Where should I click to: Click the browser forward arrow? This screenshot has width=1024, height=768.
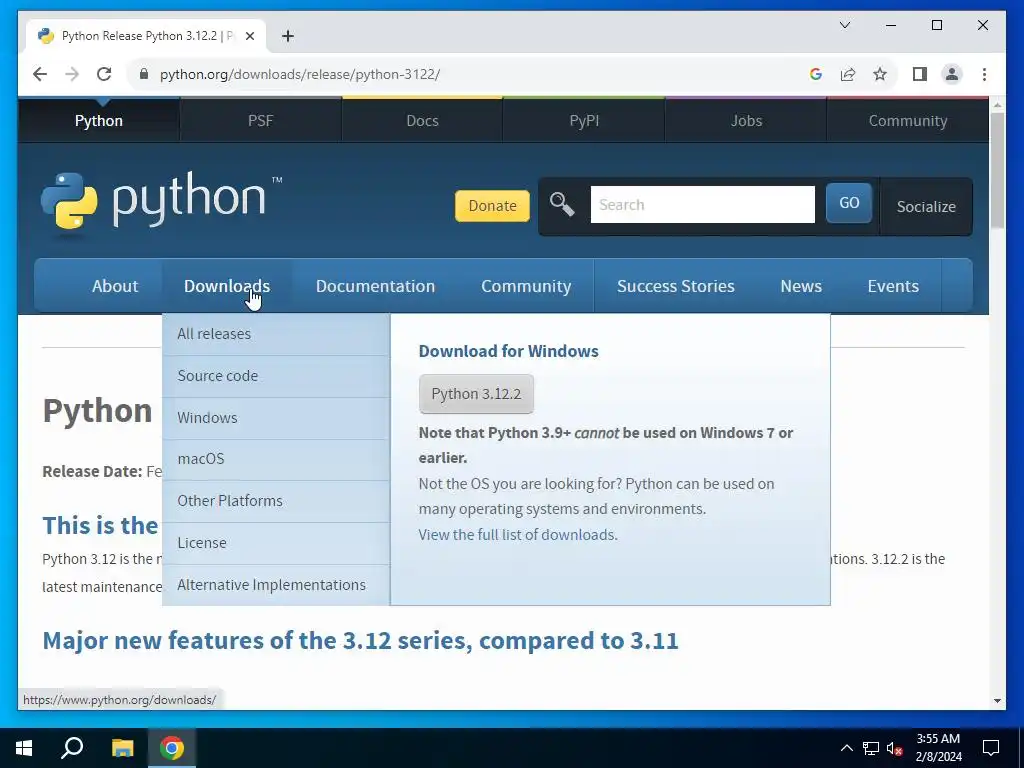point(72,74)
